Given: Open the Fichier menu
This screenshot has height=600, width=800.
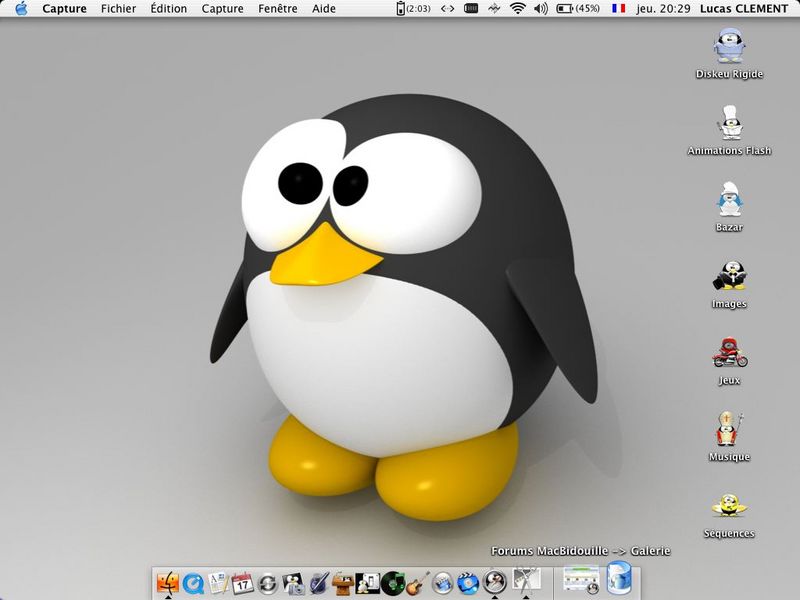Looking at the screenshot, I should click(x=118, y=9).
